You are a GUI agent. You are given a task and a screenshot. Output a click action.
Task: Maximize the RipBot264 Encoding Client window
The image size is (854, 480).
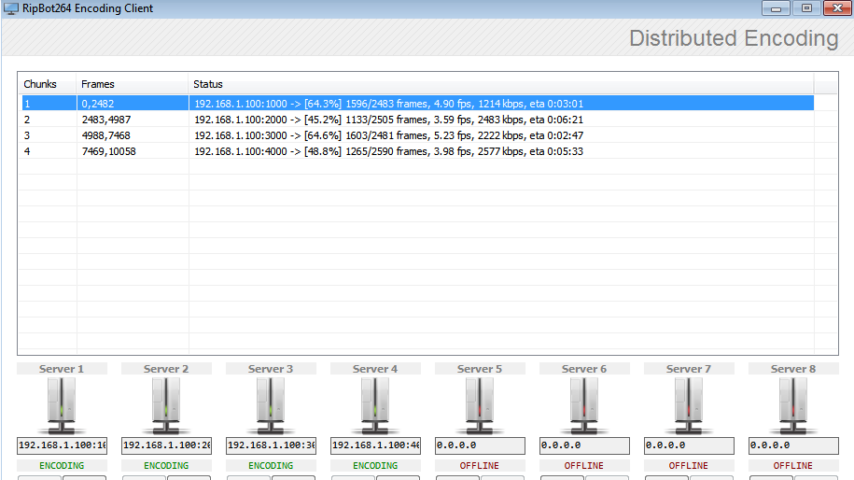[x=807, y=8]
